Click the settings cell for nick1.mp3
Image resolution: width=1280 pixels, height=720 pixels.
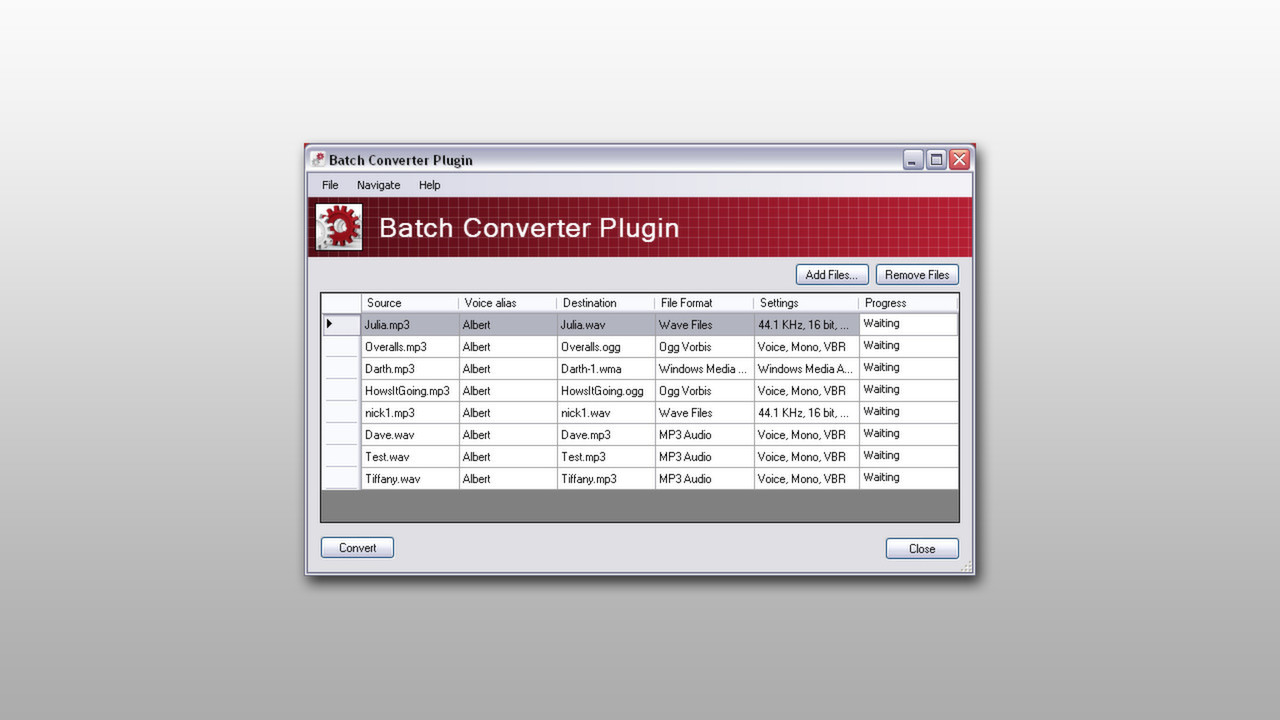805,413
